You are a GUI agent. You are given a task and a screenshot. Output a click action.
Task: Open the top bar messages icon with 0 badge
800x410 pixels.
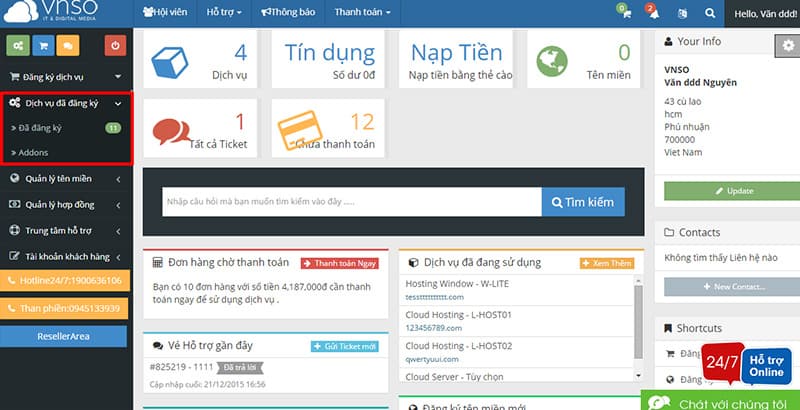pos(627,14)
